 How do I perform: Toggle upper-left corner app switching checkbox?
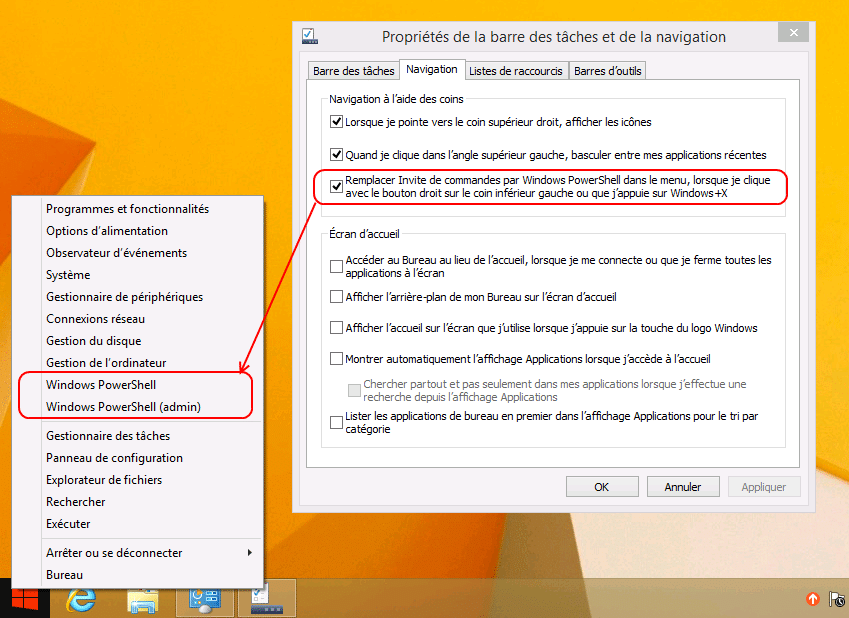[336, 155]
